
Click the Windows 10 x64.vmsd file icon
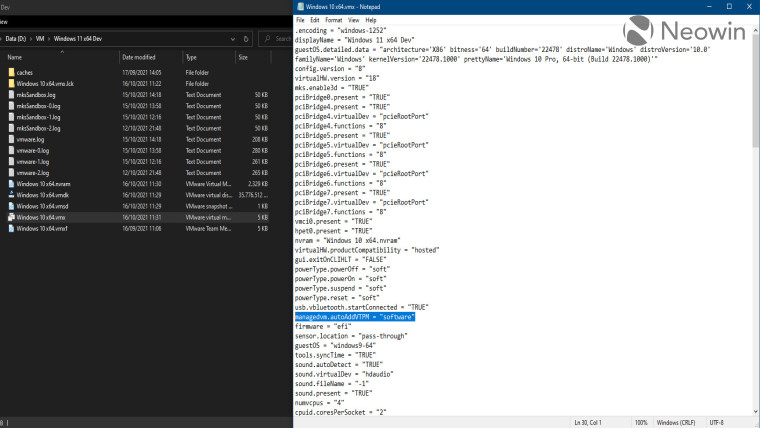[11, 206]
